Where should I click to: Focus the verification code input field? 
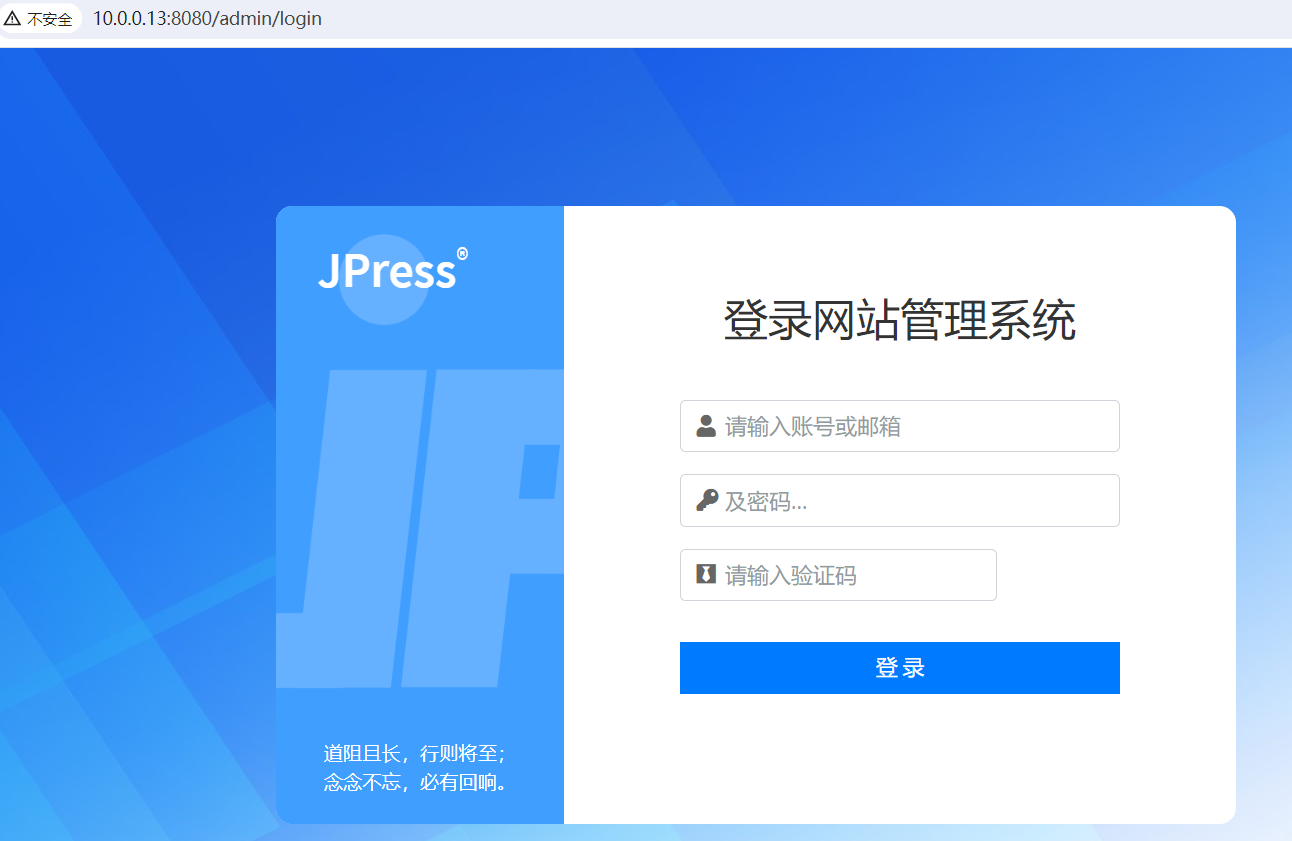(x=838, y=575)
